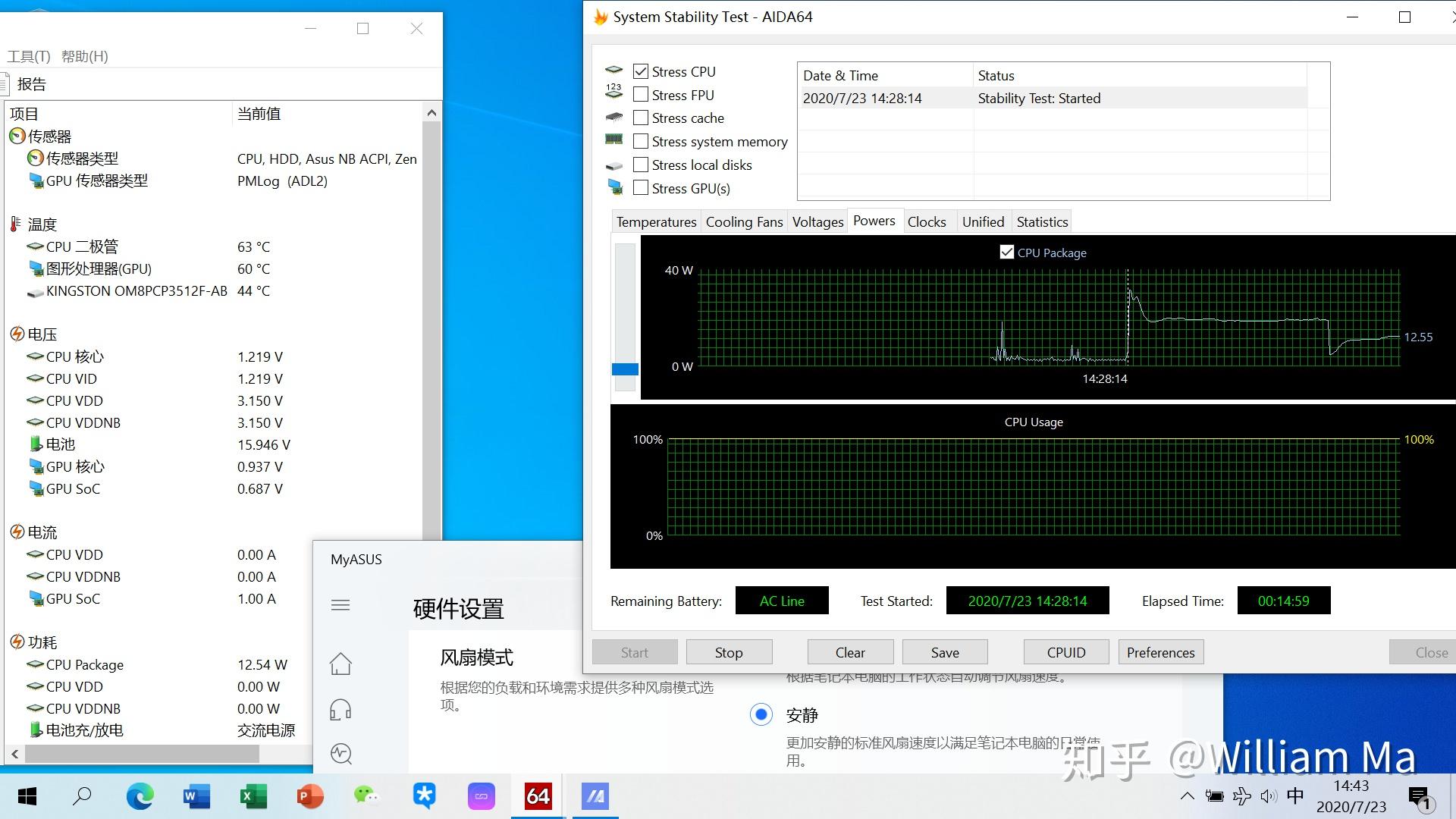Select the 传感器 sensor heading
1456x819 pixels.
49,136
